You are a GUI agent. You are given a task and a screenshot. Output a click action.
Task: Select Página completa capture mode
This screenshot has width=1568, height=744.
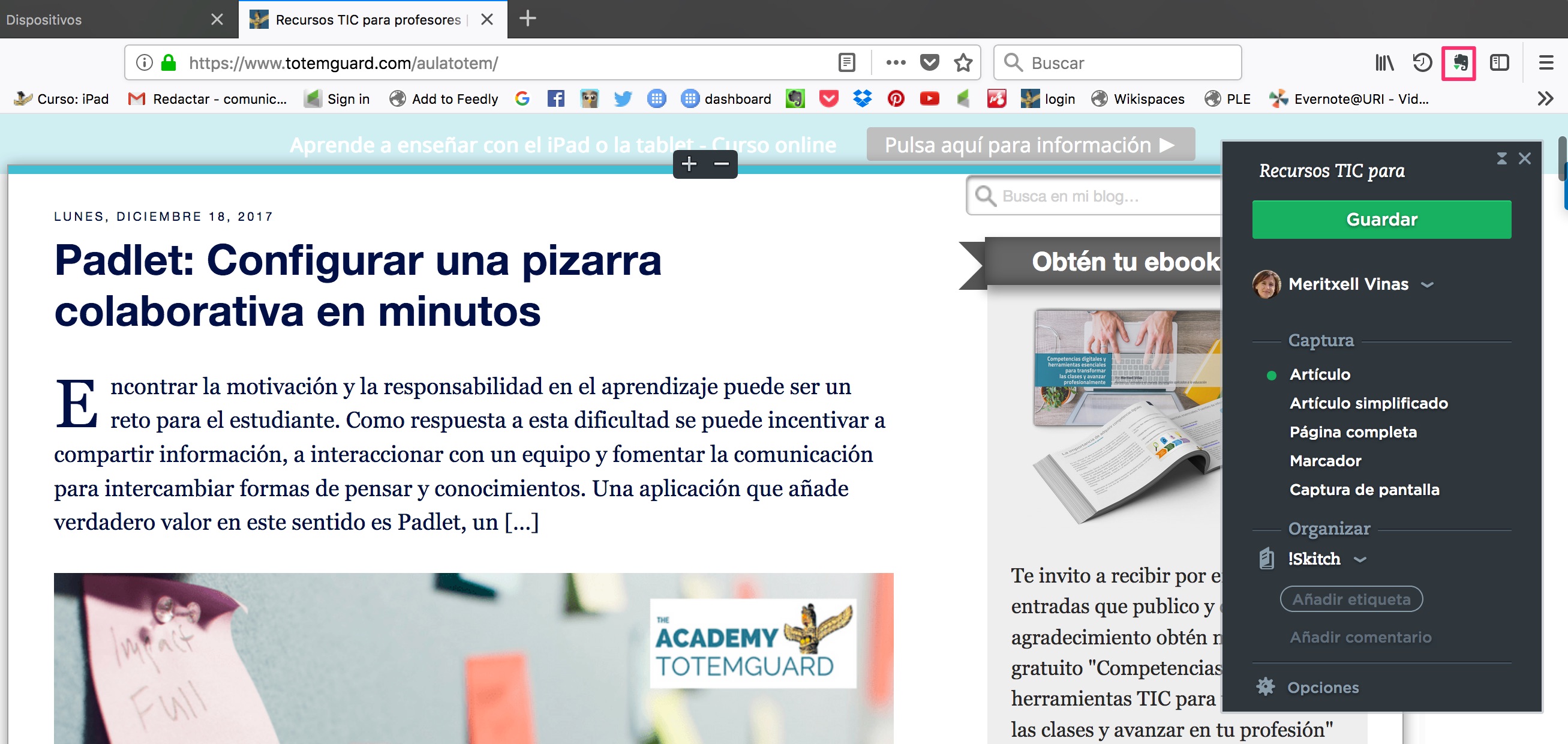[1353, 432]
